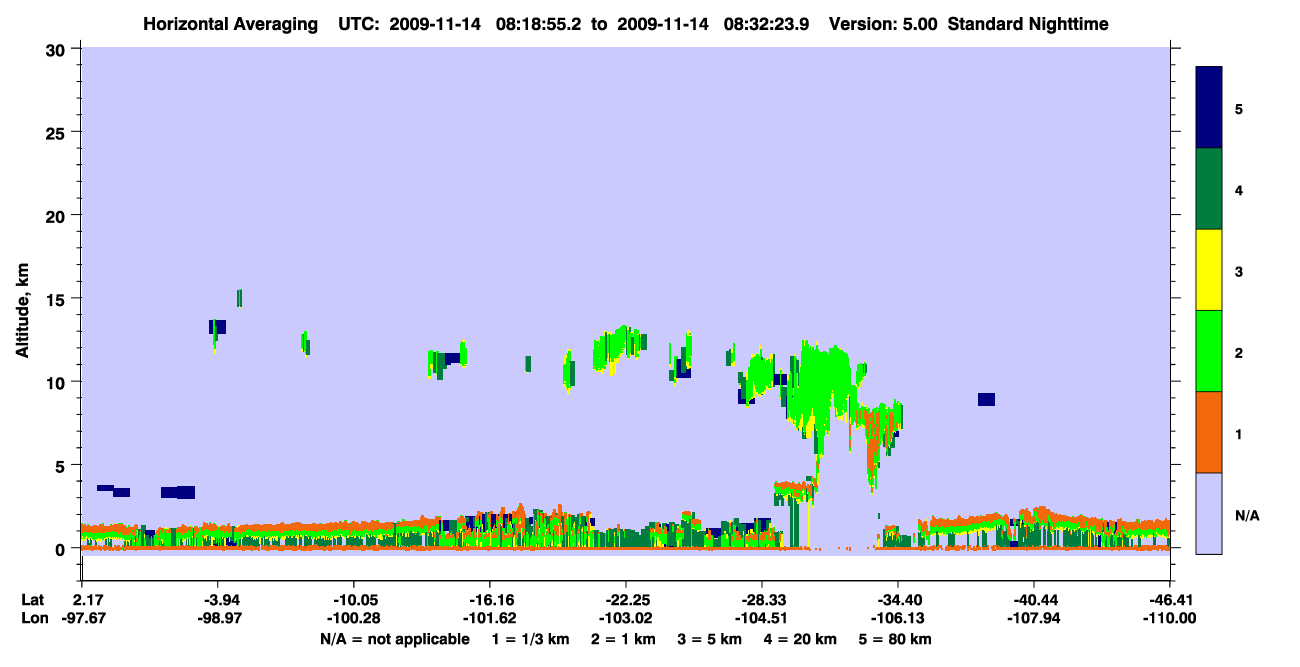Click the '4 = 20 km' legend entry
This screenshot has height=667, width=1300.
click(800, 639)
